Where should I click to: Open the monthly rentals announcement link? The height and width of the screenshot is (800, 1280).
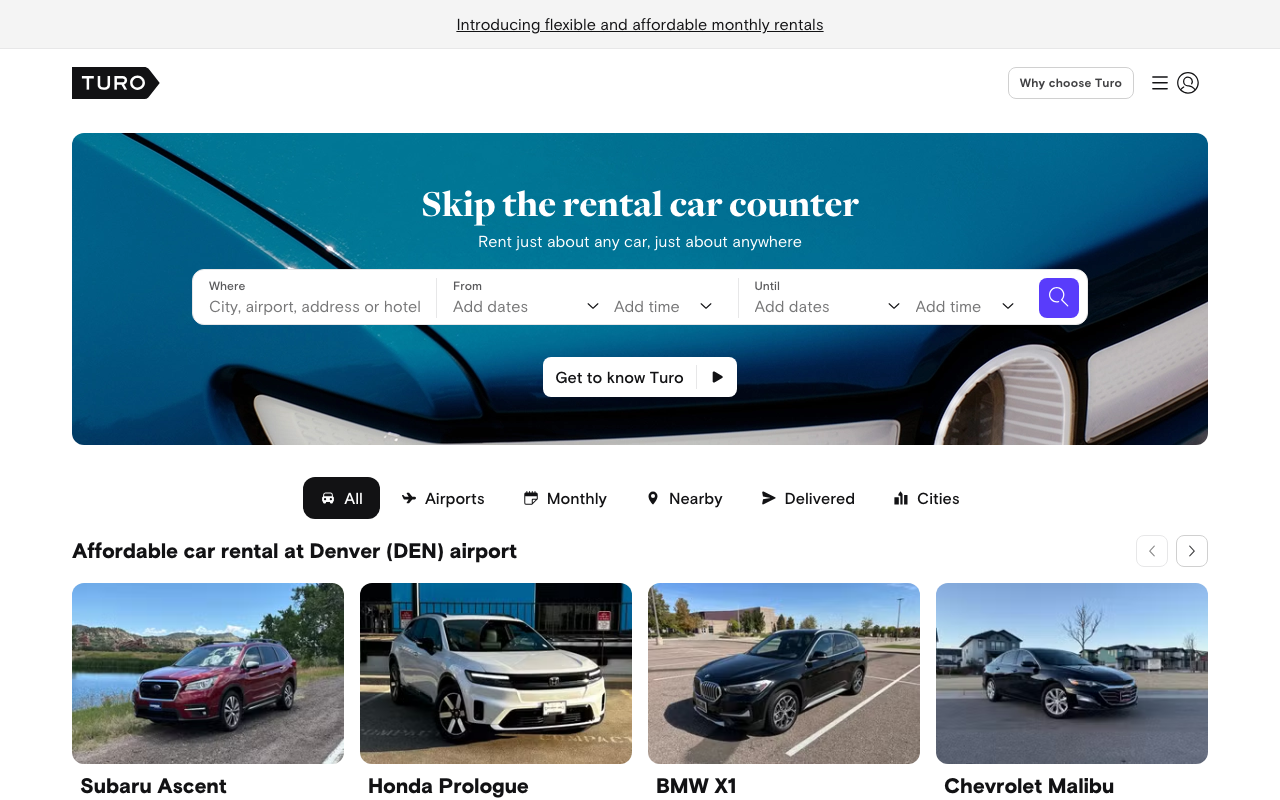(x=640, y=24)
